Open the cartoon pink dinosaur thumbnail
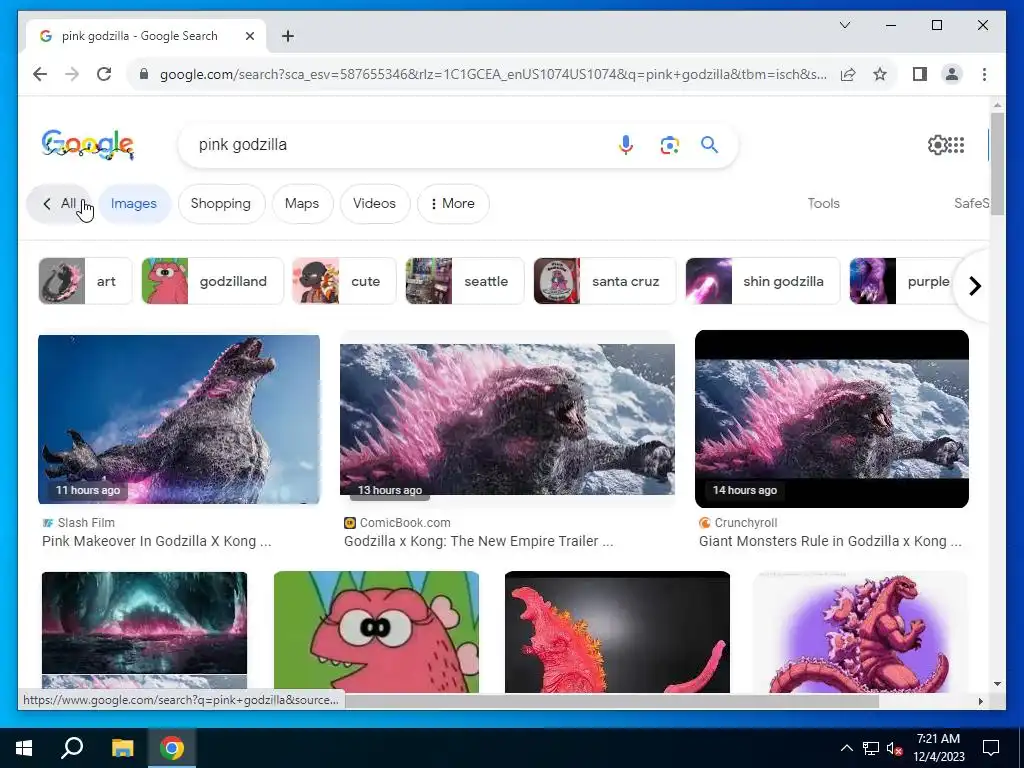The width and height of the screenshot is (1024, 768). pos(376,632)
